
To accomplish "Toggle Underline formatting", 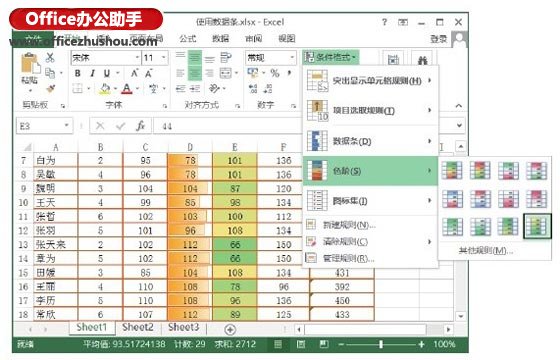I will point(106,73).
